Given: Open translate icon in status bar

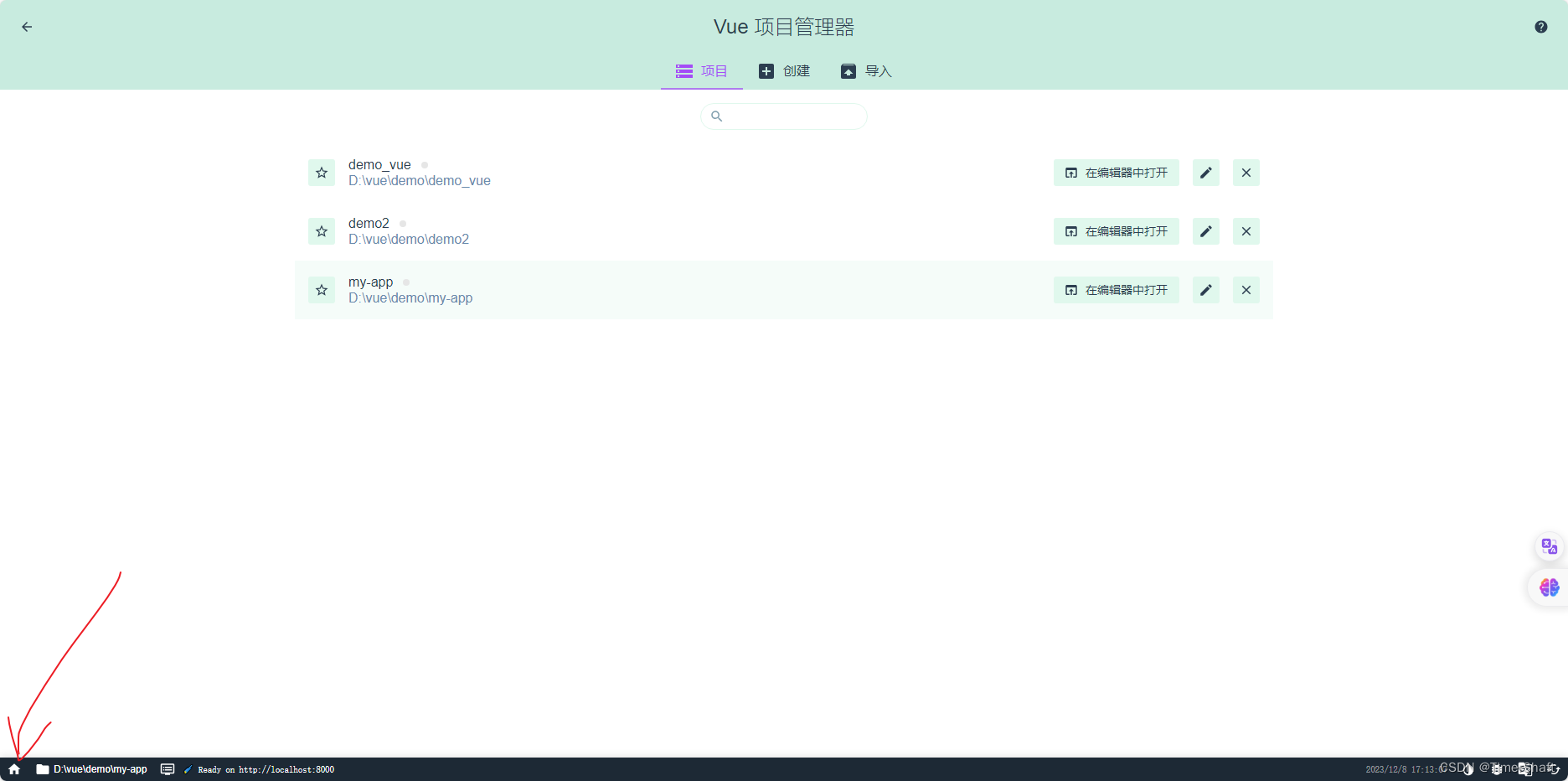Looking at the screenshot, I should [1524, 769].
